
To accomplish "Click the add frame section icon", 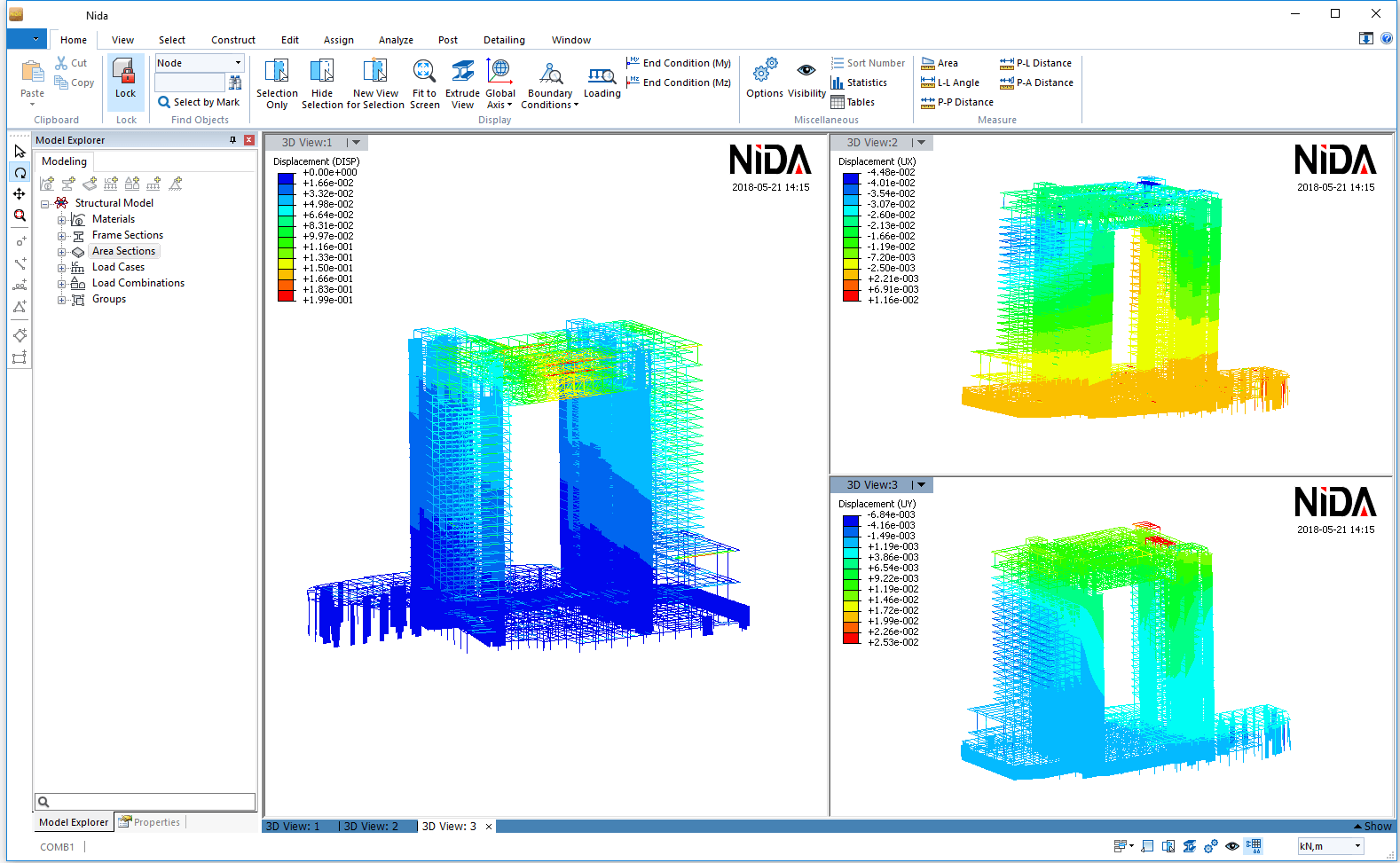I will tap(68, 184).
